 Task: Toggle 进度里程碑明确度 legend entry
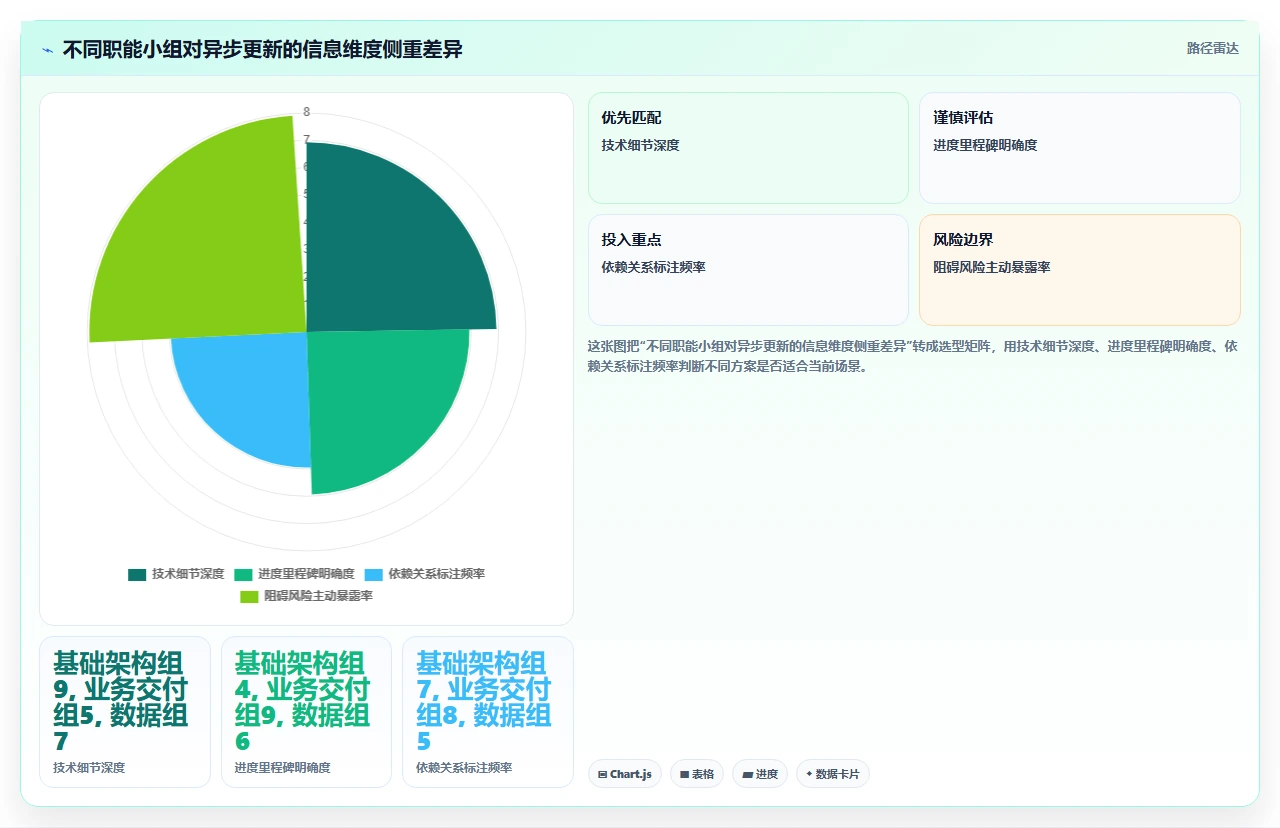click(294, 574)
